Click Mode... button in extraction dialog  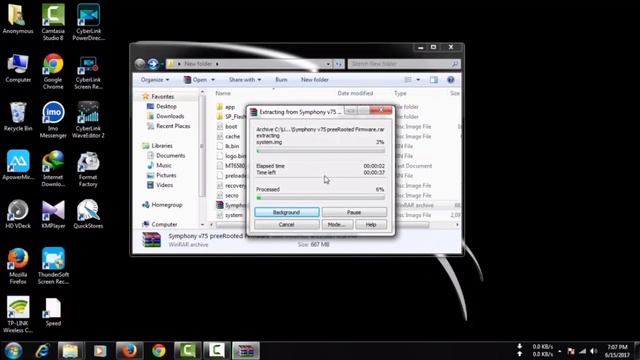(337, 224)
